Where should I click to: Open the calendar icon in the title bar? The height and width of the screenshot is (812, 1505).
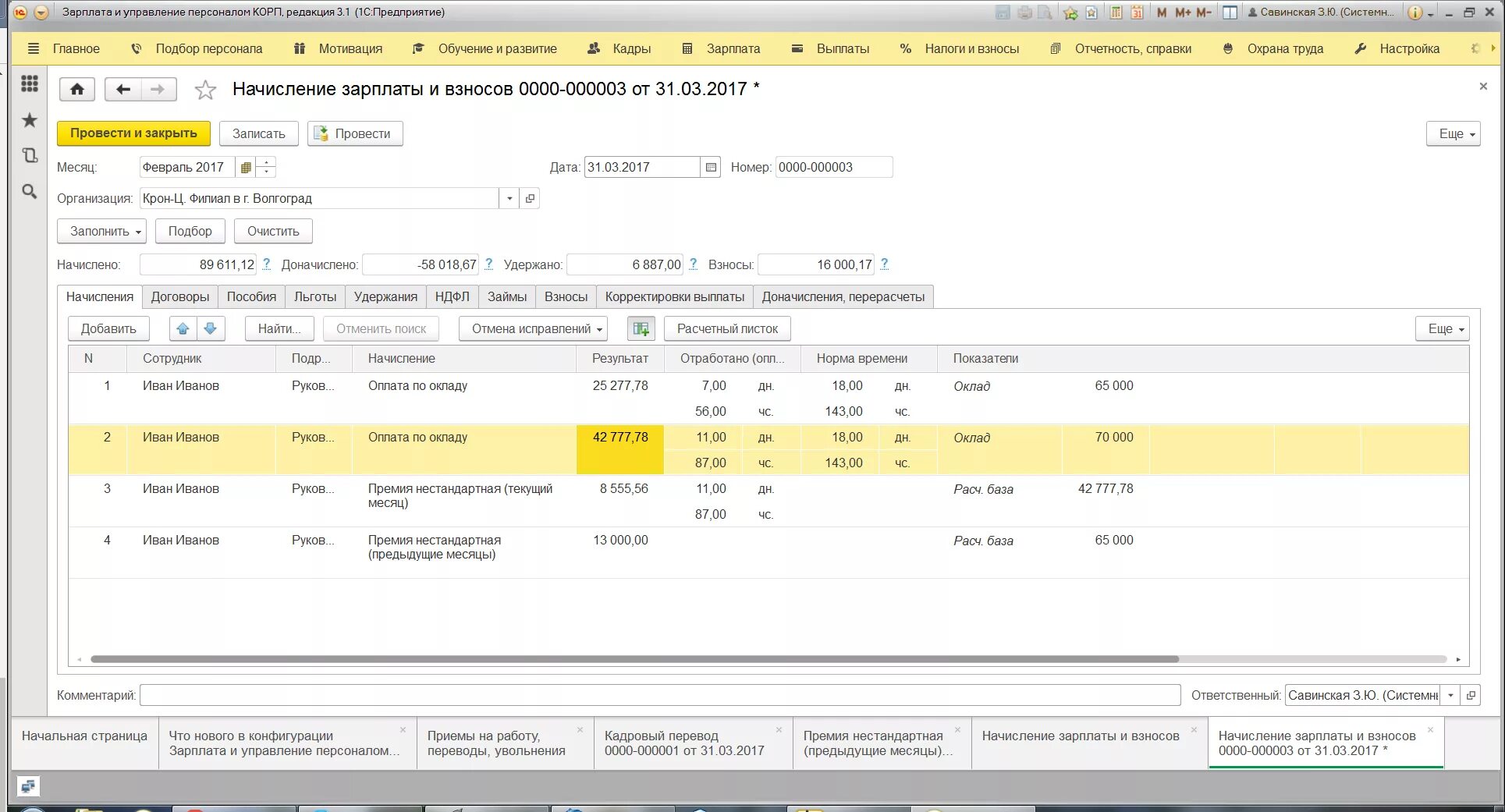coord(1138,12)
